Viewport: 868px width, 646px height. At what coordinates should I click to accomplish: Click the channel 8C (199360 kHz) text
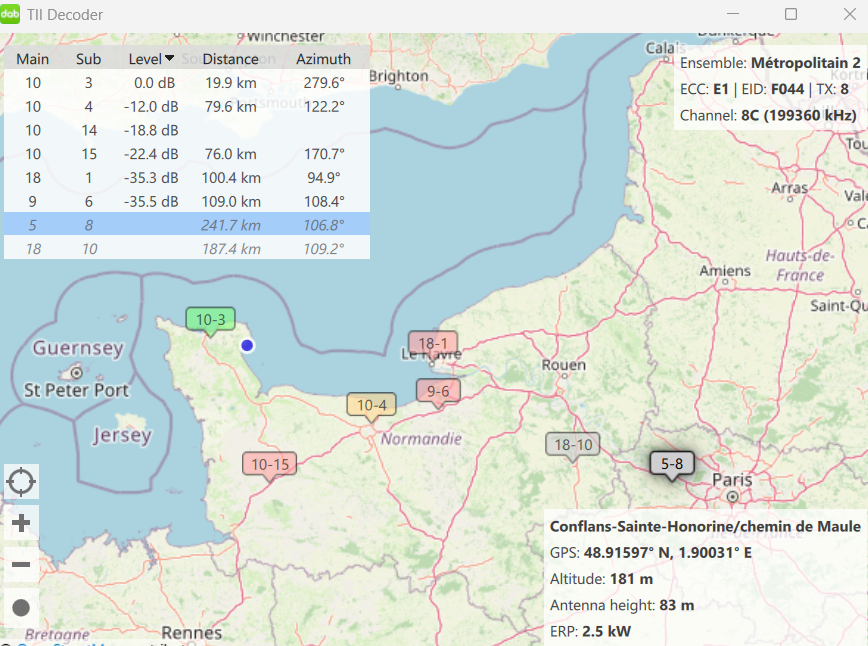[798, 115]
